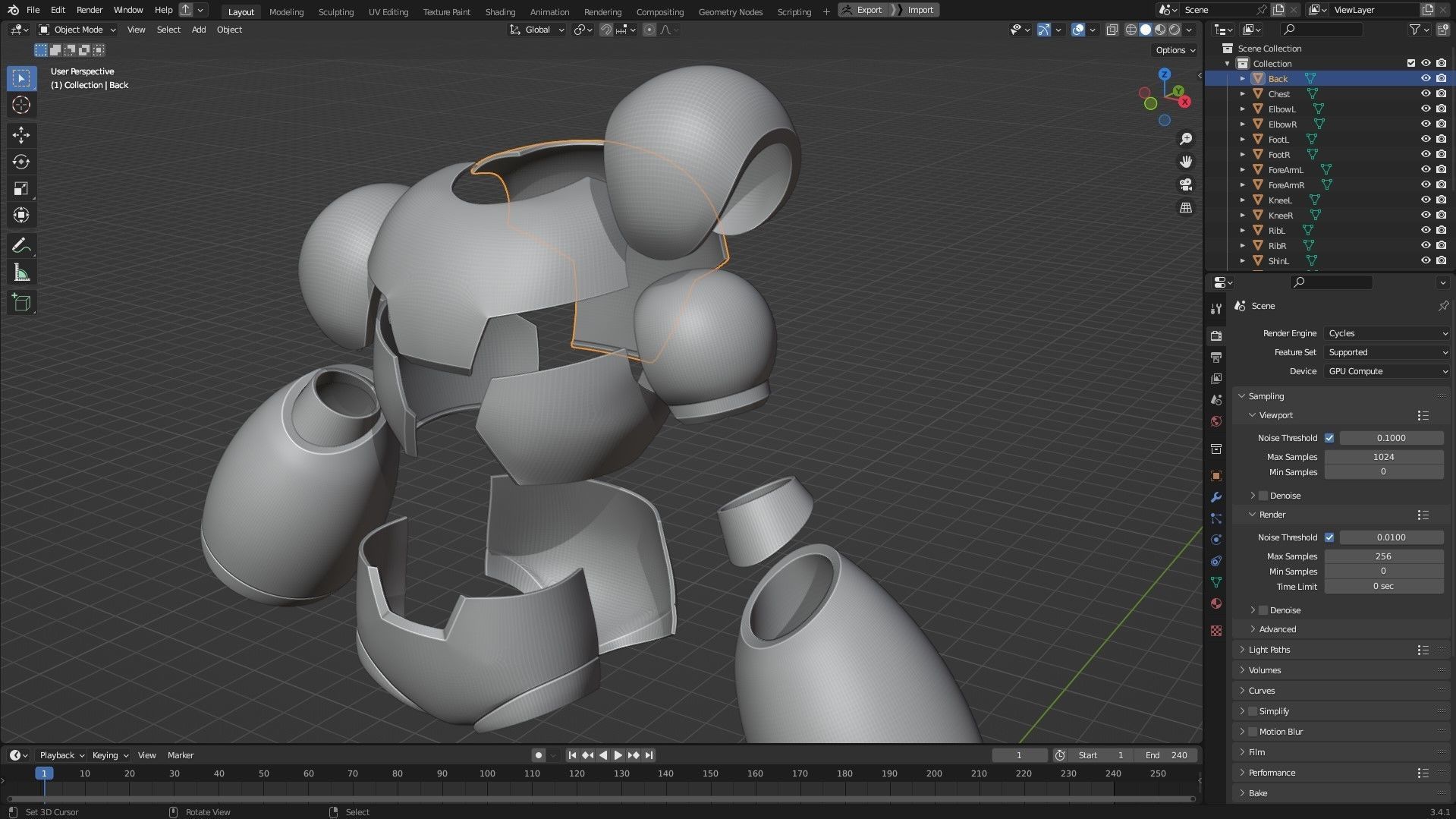Switch to the Modeling workspace tab
The height and width of the screenshot is (819, 1456).
click(286, 11)
